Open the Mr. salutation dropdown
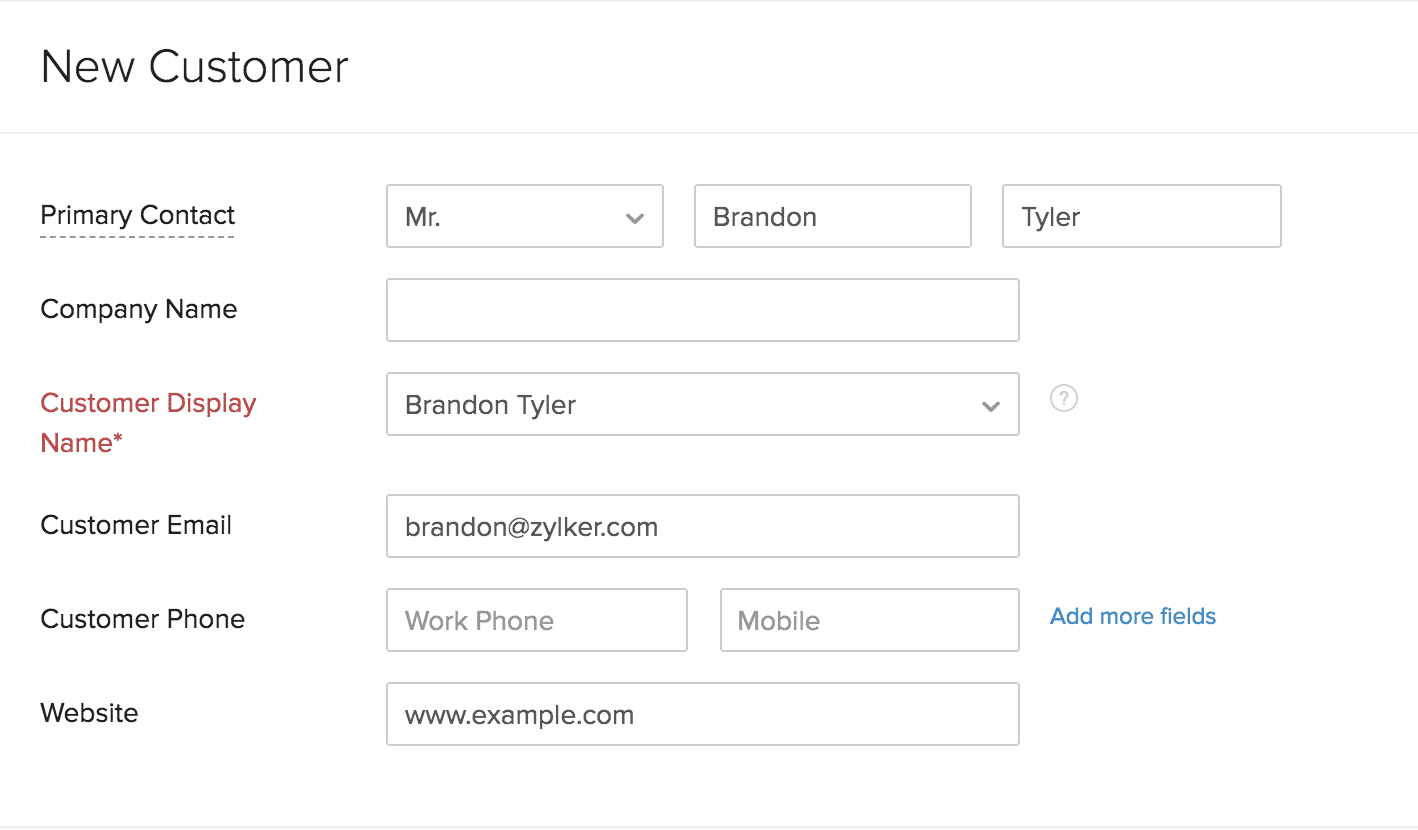This screenshot has height=830, width=1418. click(x=524, y=216)
